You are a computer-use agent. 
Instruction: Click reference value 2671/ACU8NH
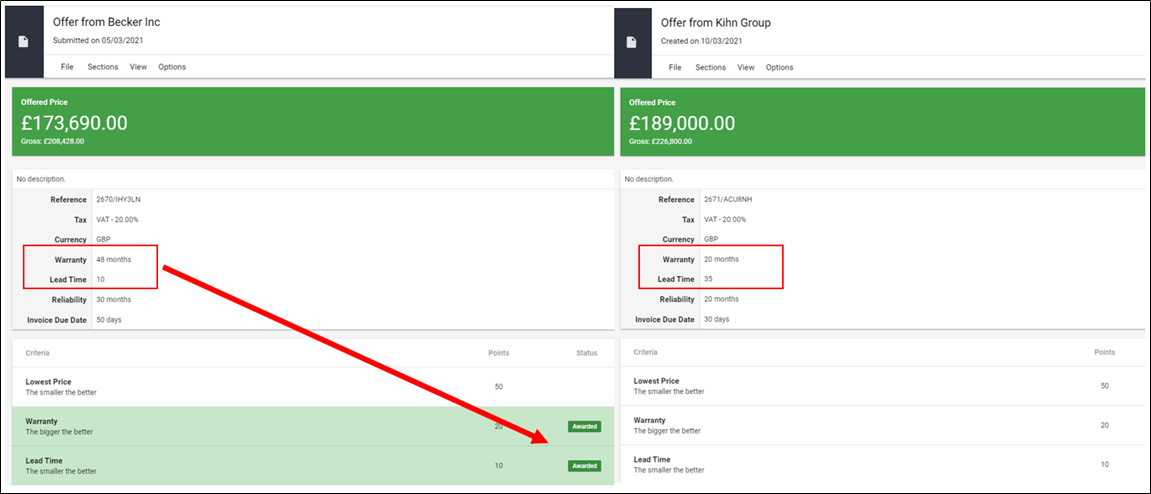(x=727, y=200)
